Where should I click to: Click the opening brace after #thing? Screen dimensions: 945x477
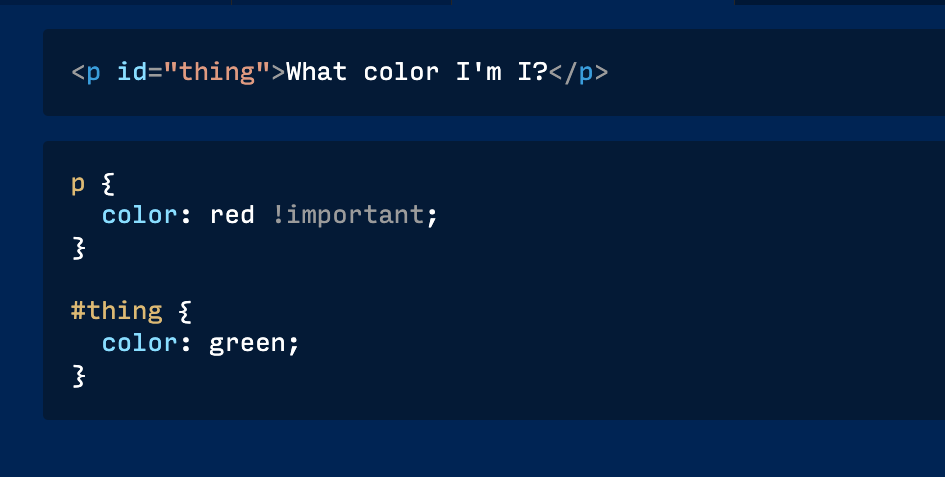point(184,311)
